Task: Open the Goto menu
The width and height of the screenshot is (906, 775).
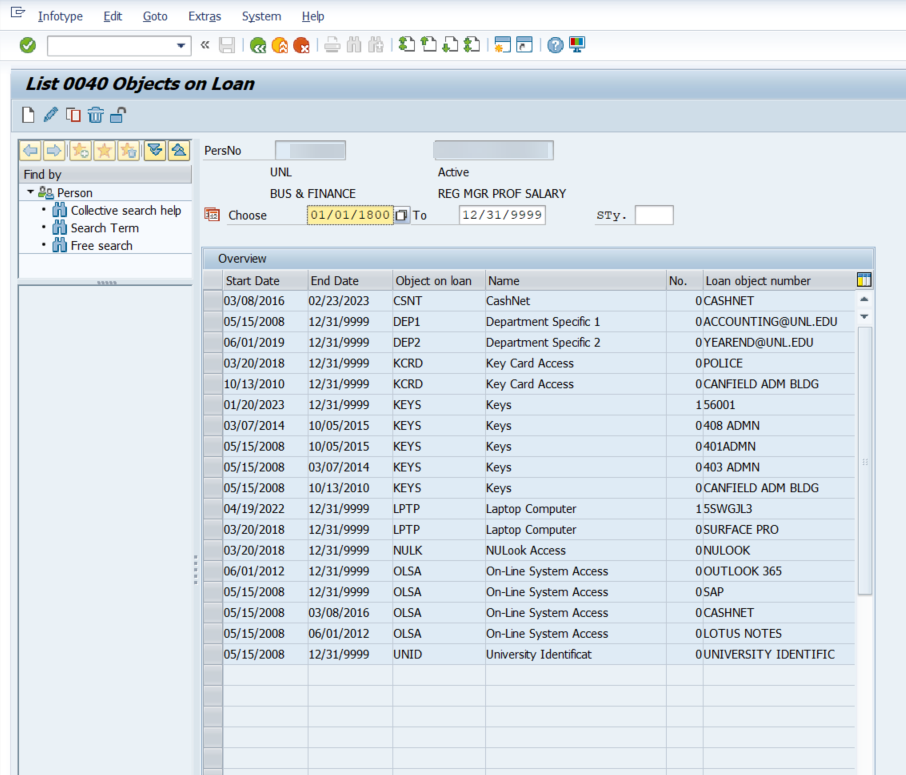Action: [x=155, y=16]
